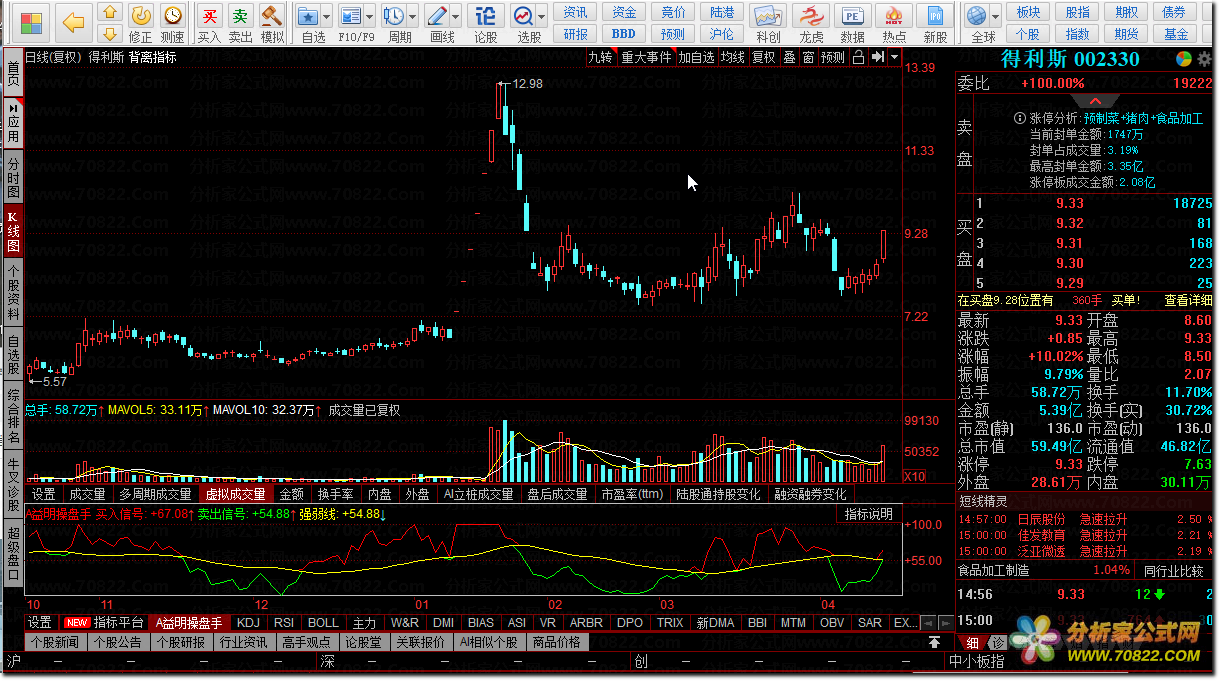Open the 数据 PE data icon
This screenshot has width=1221, height=681.
[x=852, y=17]
